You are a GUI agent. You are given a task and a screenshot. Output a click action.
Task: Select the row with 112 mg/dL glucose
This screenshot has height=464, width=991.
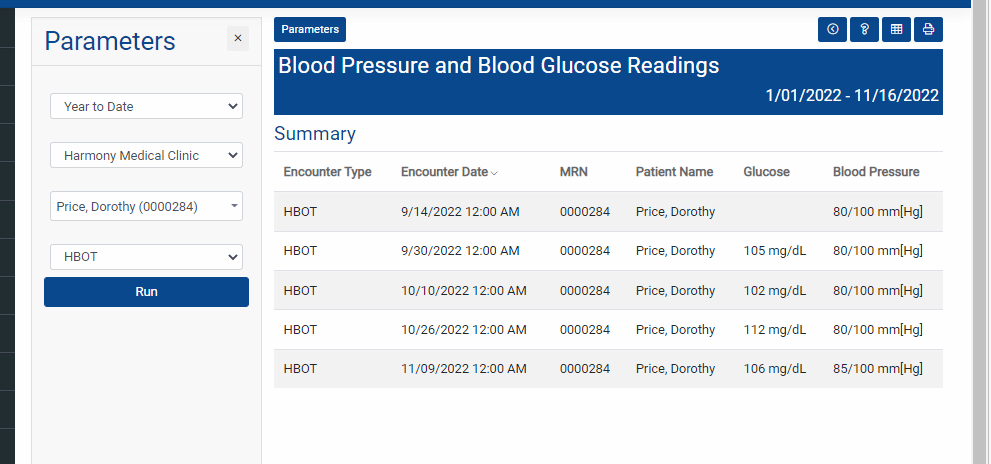click(608, 329)
